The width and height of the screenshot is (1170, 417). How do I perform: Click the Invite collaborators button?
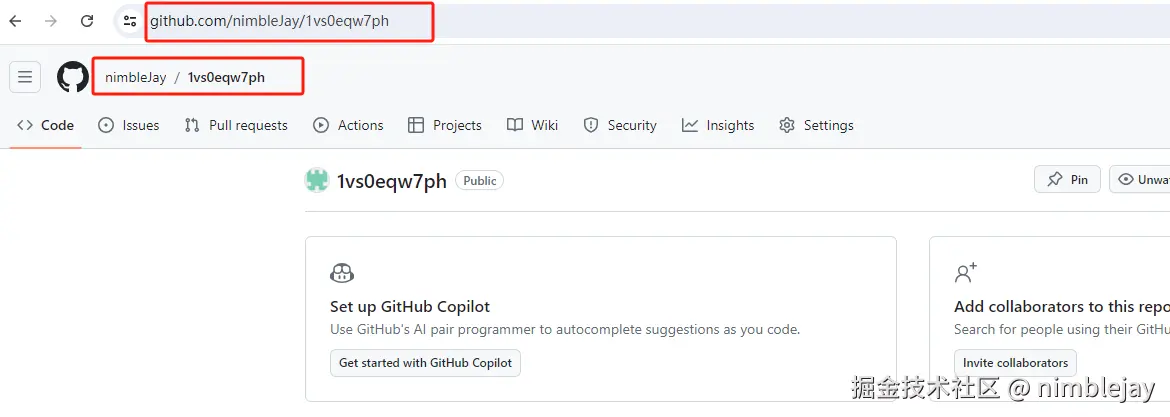point(1016,363)
